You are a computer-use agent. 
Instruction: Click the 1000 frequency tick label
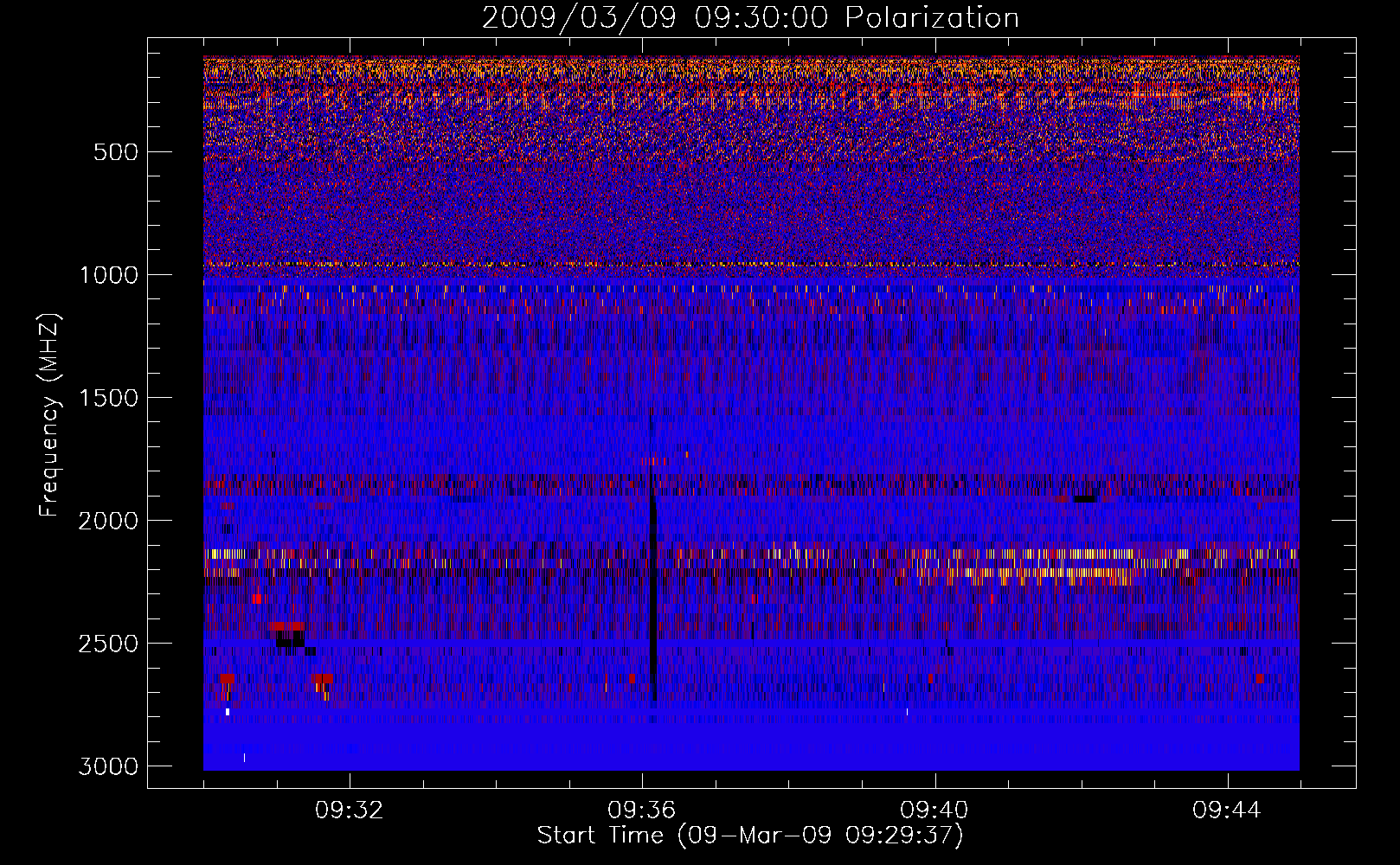coord(108,275)
